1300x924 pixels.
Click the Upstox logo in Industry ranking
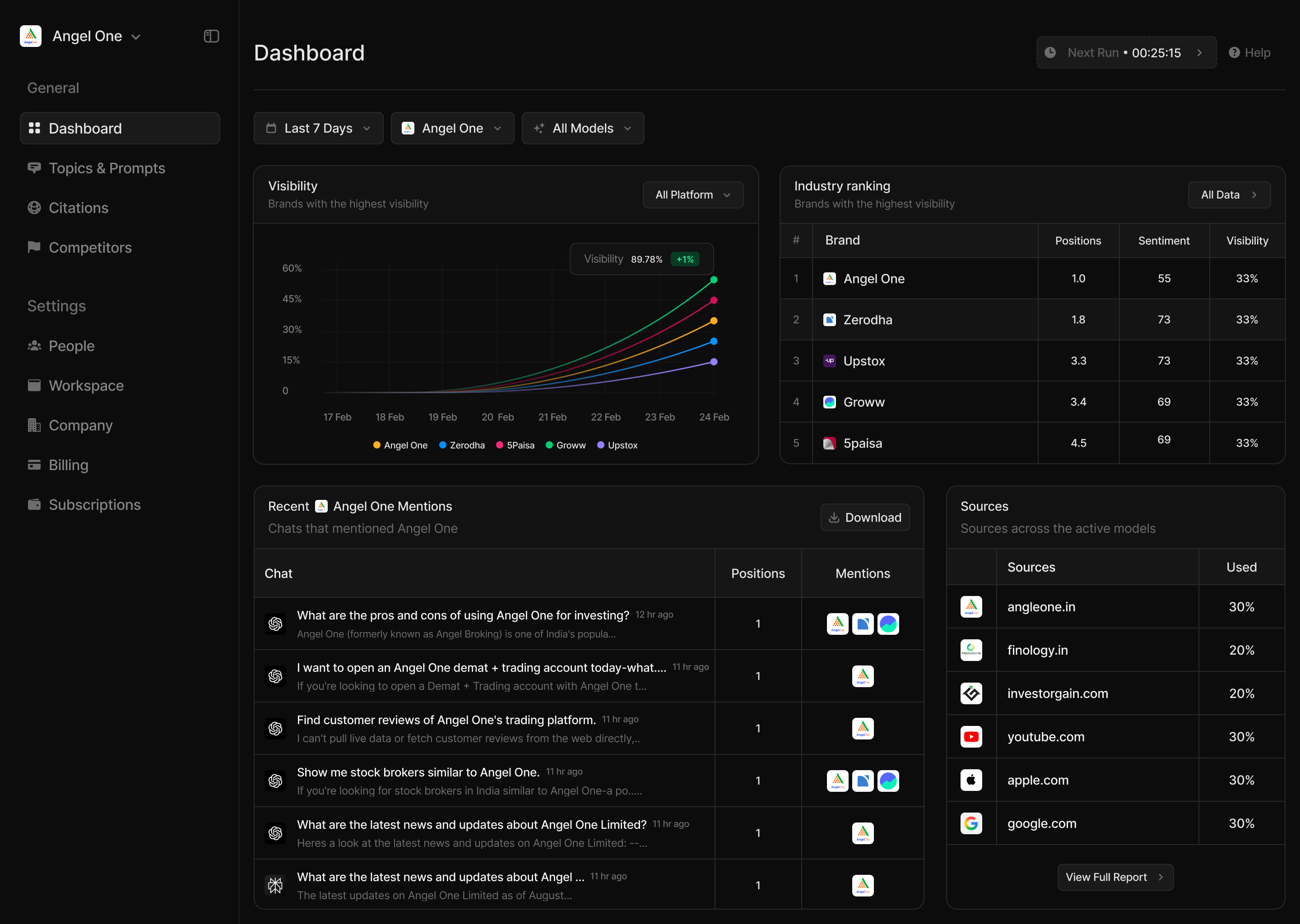tap(829, 361)
